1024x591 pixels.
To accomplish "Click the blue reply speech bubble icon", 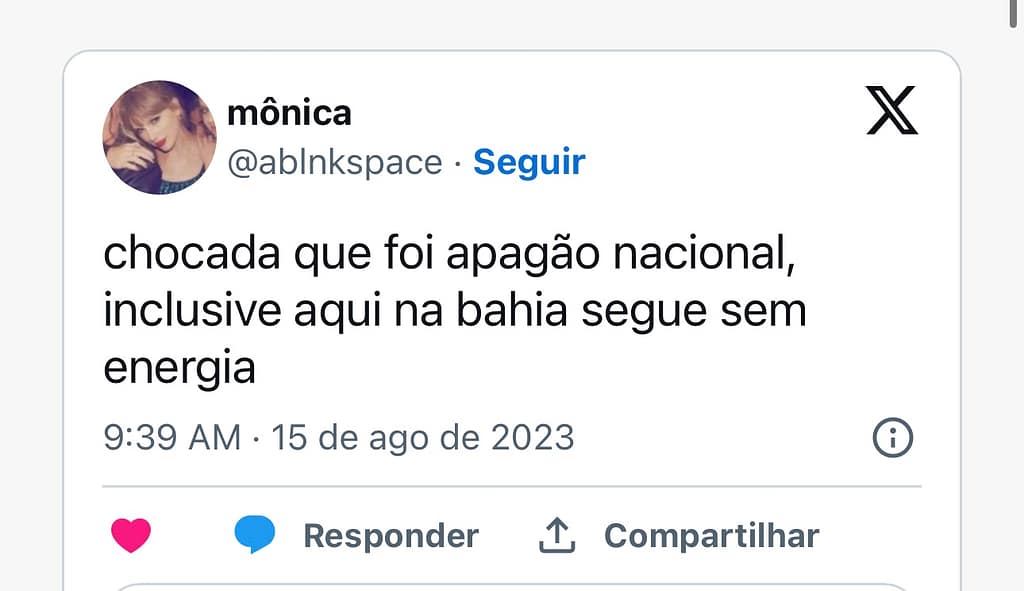I will pyautogui.click(x=254, y=536).
